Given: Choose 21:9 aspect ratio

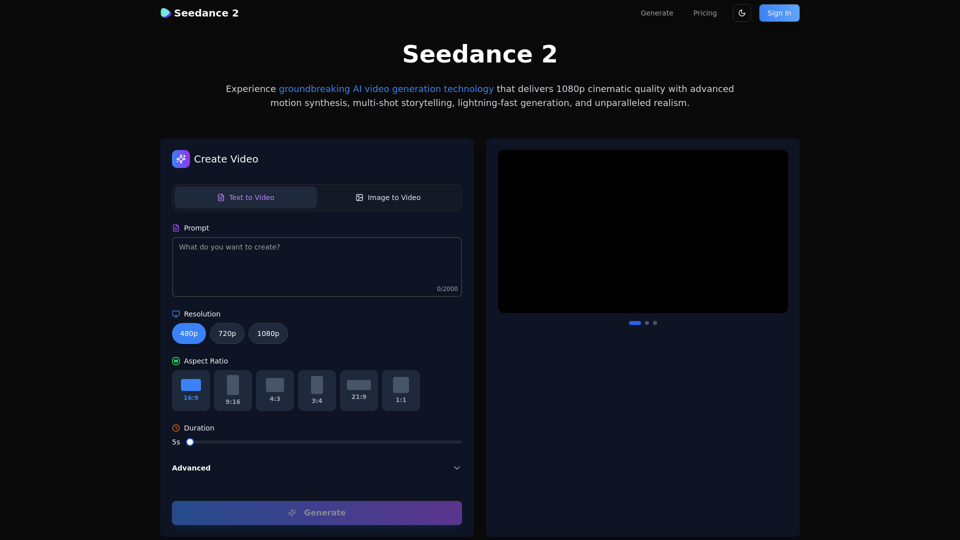Looking at the screenshot, I should 359,390.
